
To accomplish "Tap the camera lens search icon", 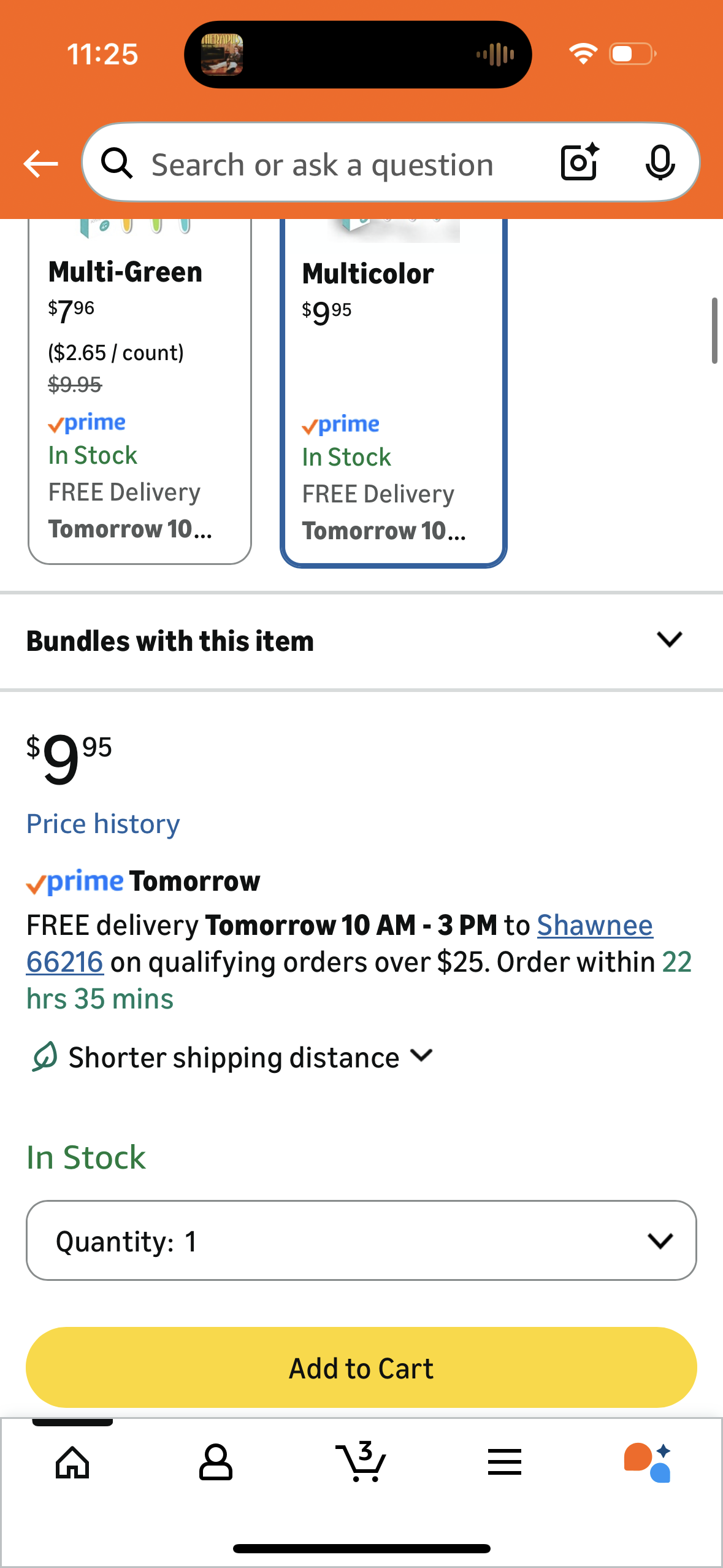I will (x=580, y=163).
